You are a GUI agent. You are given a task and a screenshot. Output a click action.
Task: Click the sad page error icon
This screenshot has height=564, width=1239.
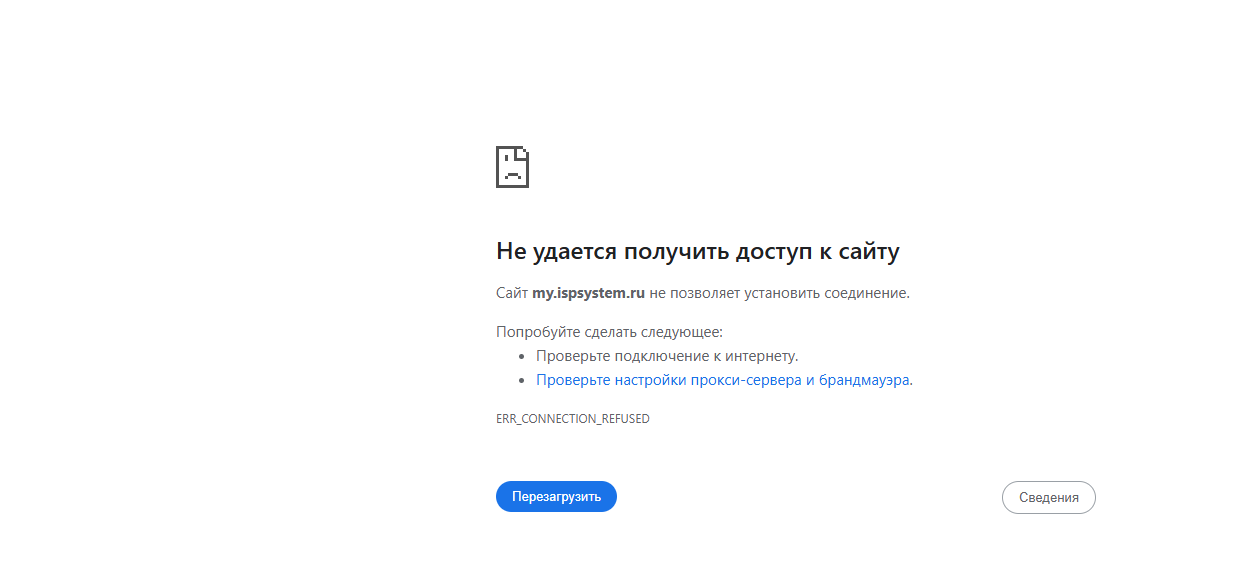point(512,166)
